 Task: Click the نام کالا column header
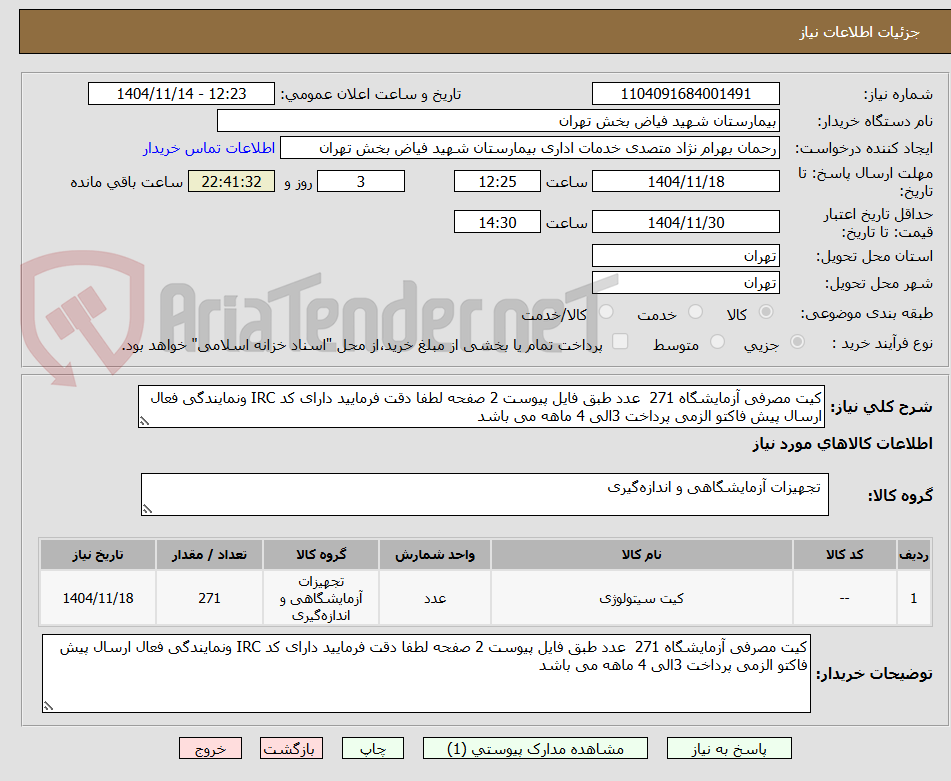641,554
